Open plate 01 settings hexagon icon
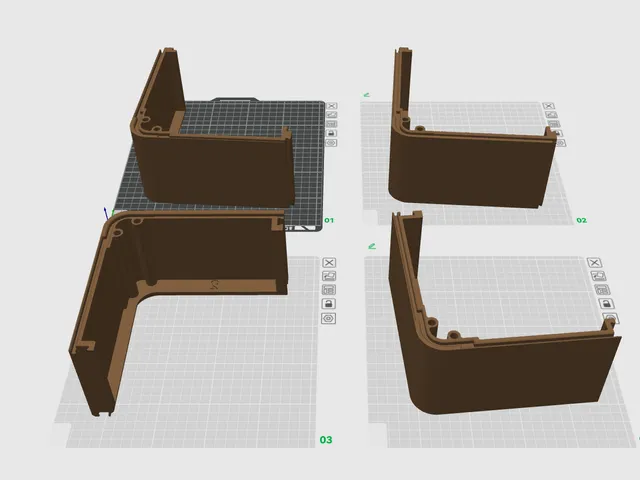The width and height of the screenshot is (640, 480). pyautogui.click(x=331, y=142)
